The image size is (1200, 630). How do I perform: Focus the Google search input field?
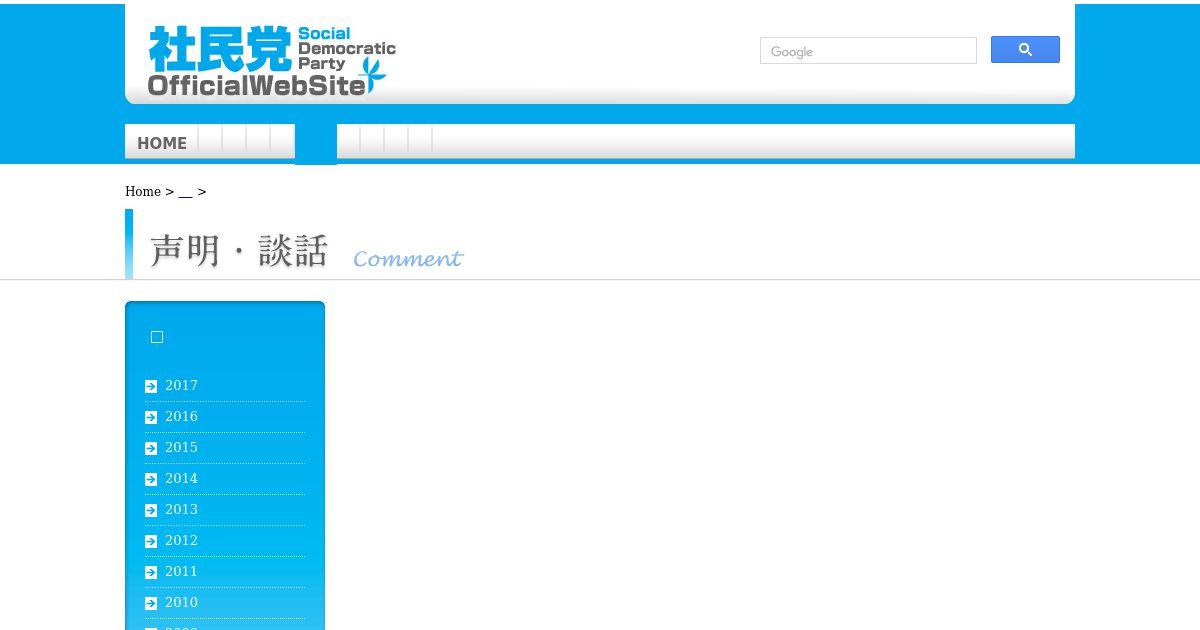[868, 51]
